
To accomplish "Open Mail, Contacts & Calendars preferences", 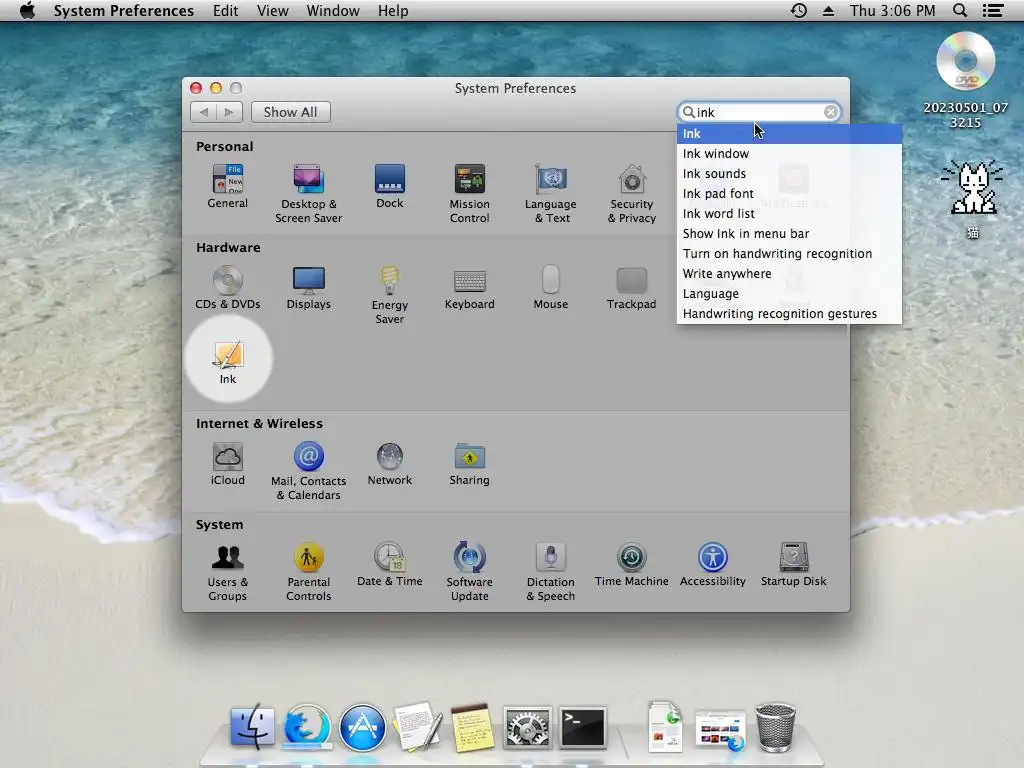I will pos(308,471).
